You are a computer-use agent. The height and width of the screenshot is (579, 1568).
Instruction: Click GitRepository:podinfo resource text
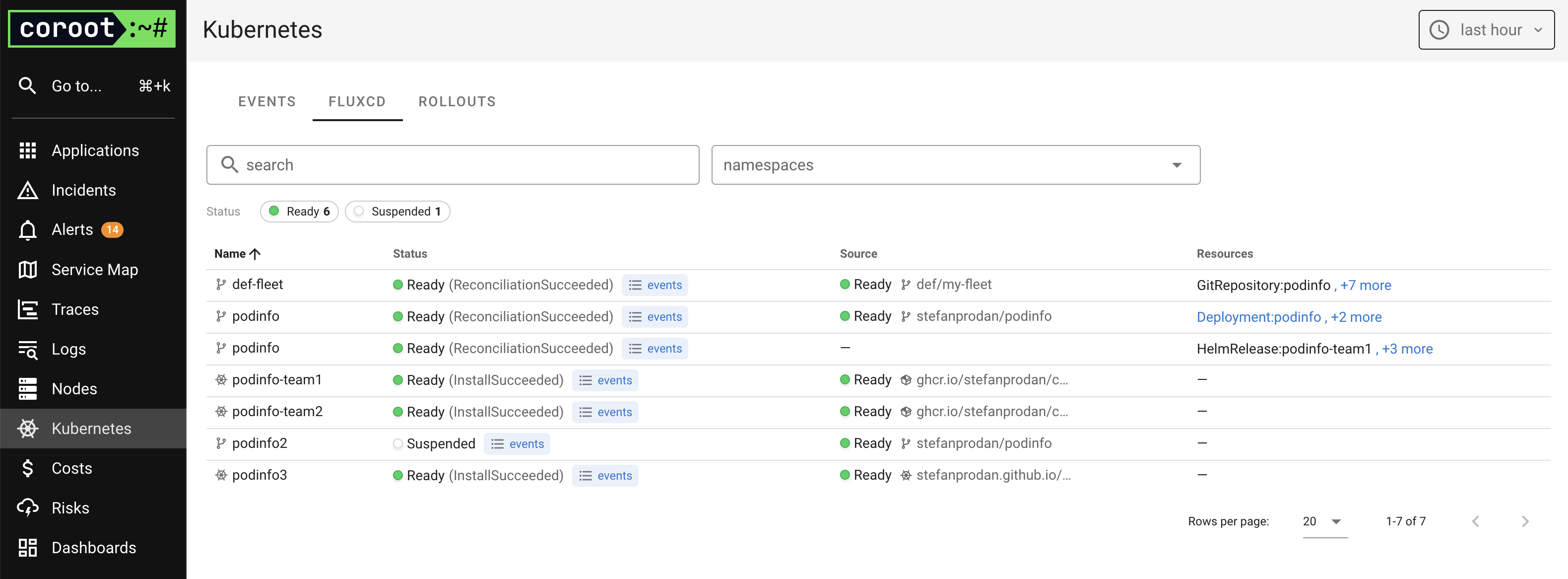click(1264, 286)
